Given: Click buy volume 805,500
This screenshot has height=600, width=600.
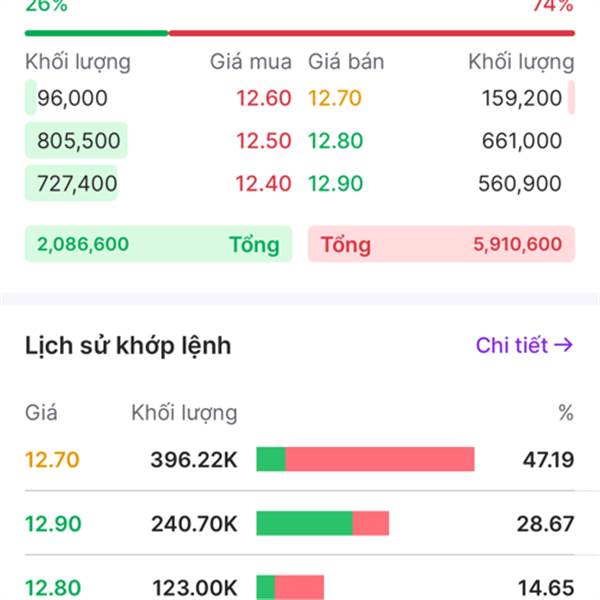Looking at the screenshot, I should (78, 141).
